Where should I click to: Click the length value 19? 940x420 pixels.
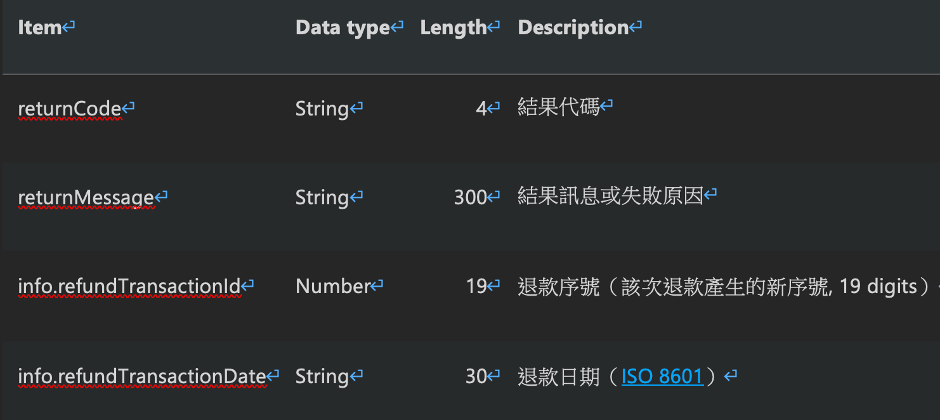[x=475, y=287]
